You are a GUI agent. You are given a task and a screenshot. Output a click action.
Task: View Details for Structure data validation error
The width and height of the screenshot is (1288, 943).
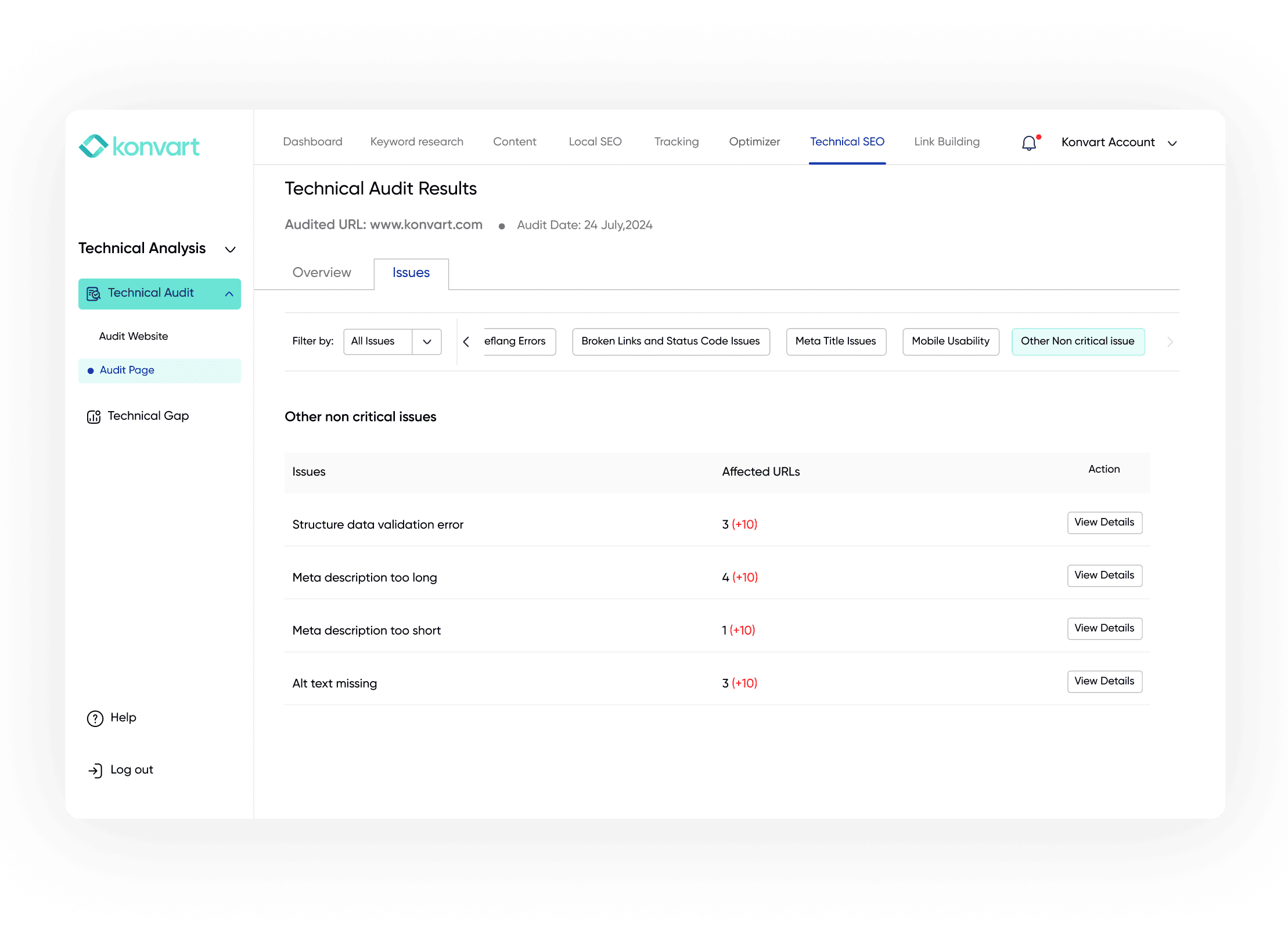(x=1104, y=523)
